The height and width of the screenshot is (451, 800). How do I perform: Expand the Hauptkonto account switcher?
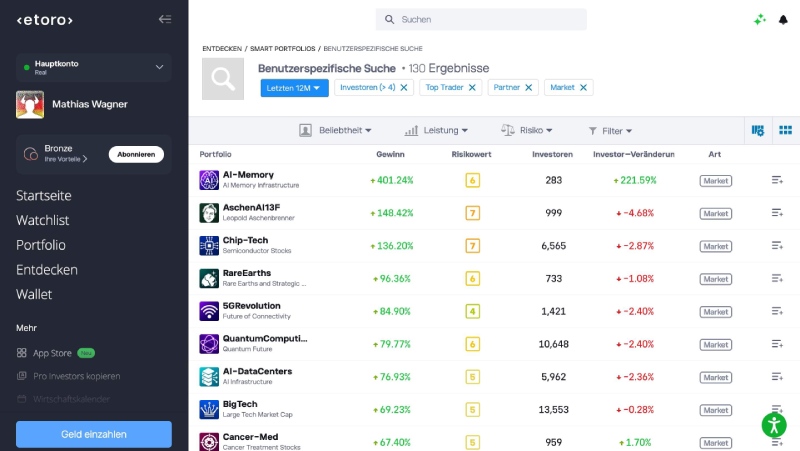click(x=94, y=67)
